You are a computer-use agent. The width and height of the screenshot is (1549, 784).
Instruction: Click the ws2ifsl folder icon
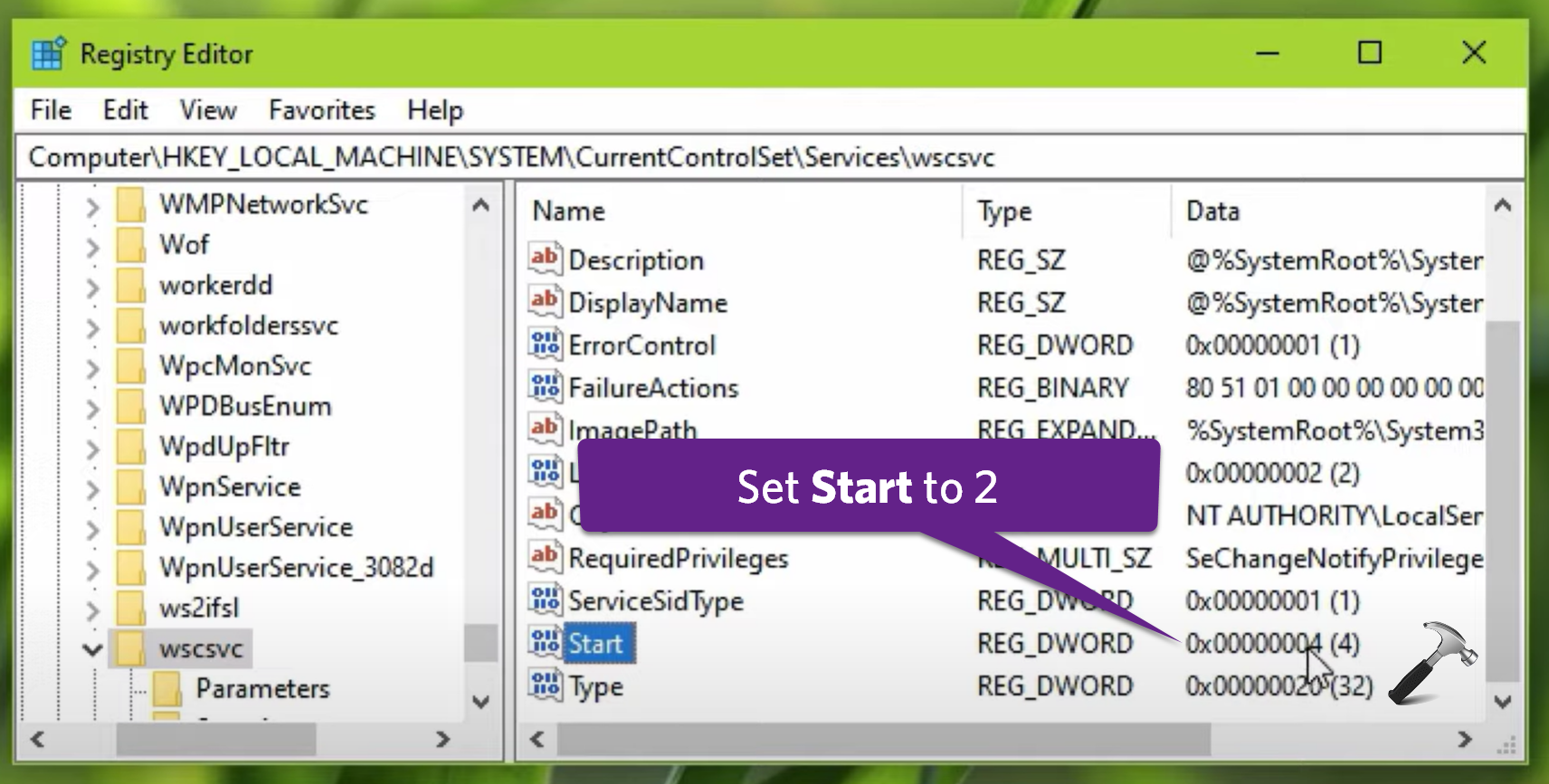pos(131,608)
